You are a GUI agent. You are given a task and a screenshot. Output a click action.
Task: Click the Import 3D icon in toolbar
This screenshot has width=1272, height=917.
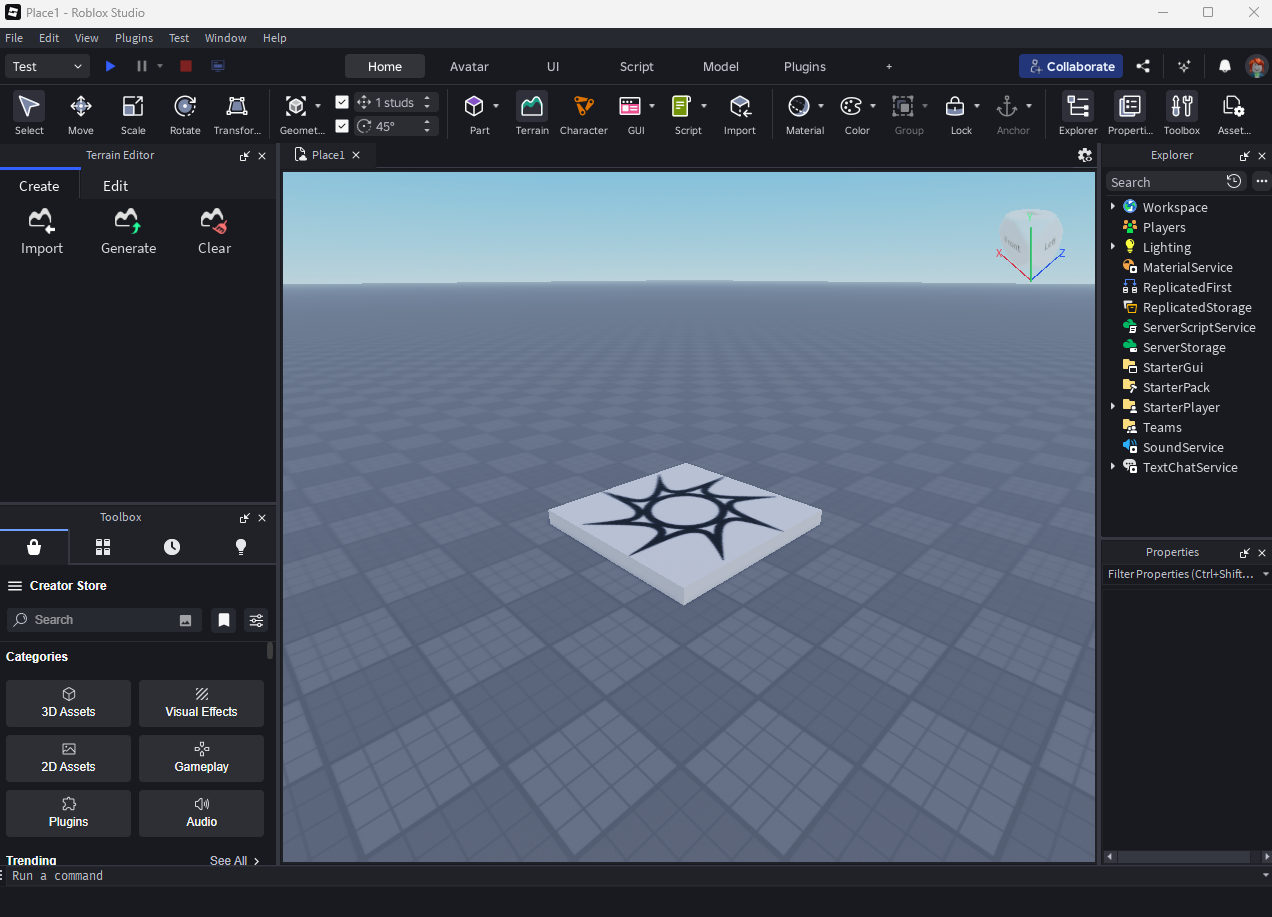[x=740, y=114]
